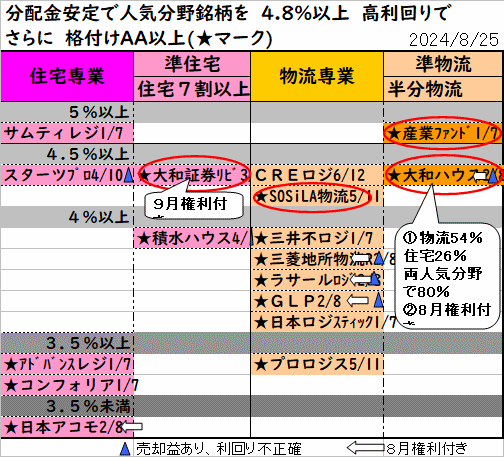Click the 準住宅 header cell

click(x=192, y=64)
